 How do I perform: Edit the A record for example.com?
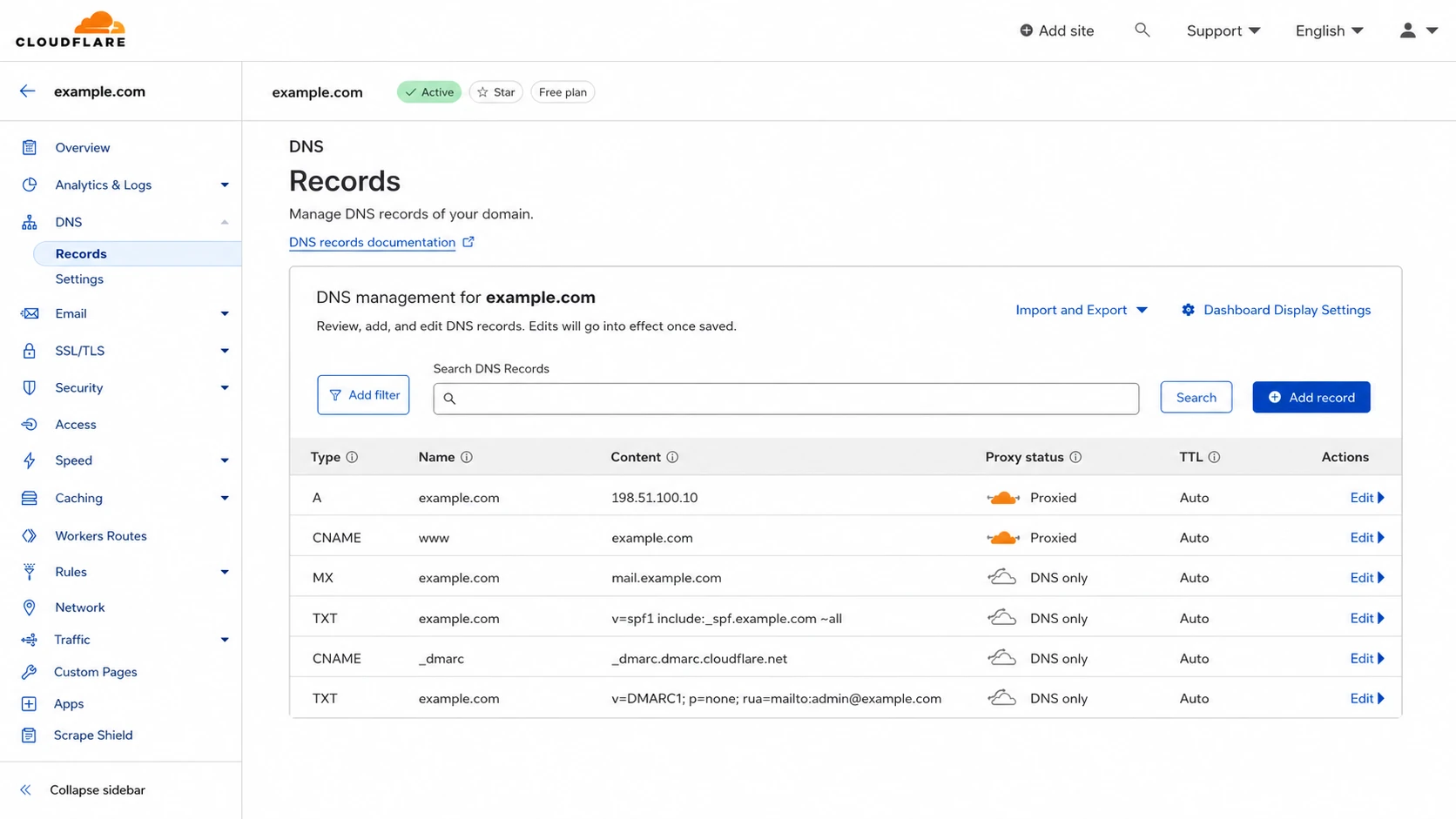(1367, 498)
